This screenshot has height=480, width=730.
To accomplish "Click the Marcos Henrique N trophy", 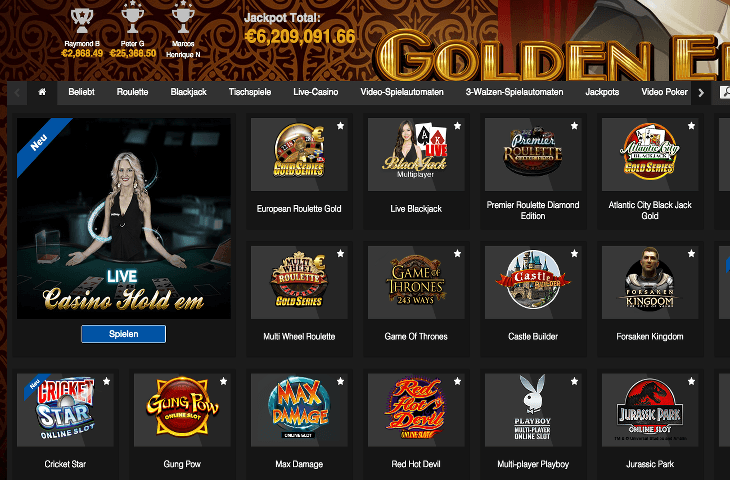I will 183,18.
